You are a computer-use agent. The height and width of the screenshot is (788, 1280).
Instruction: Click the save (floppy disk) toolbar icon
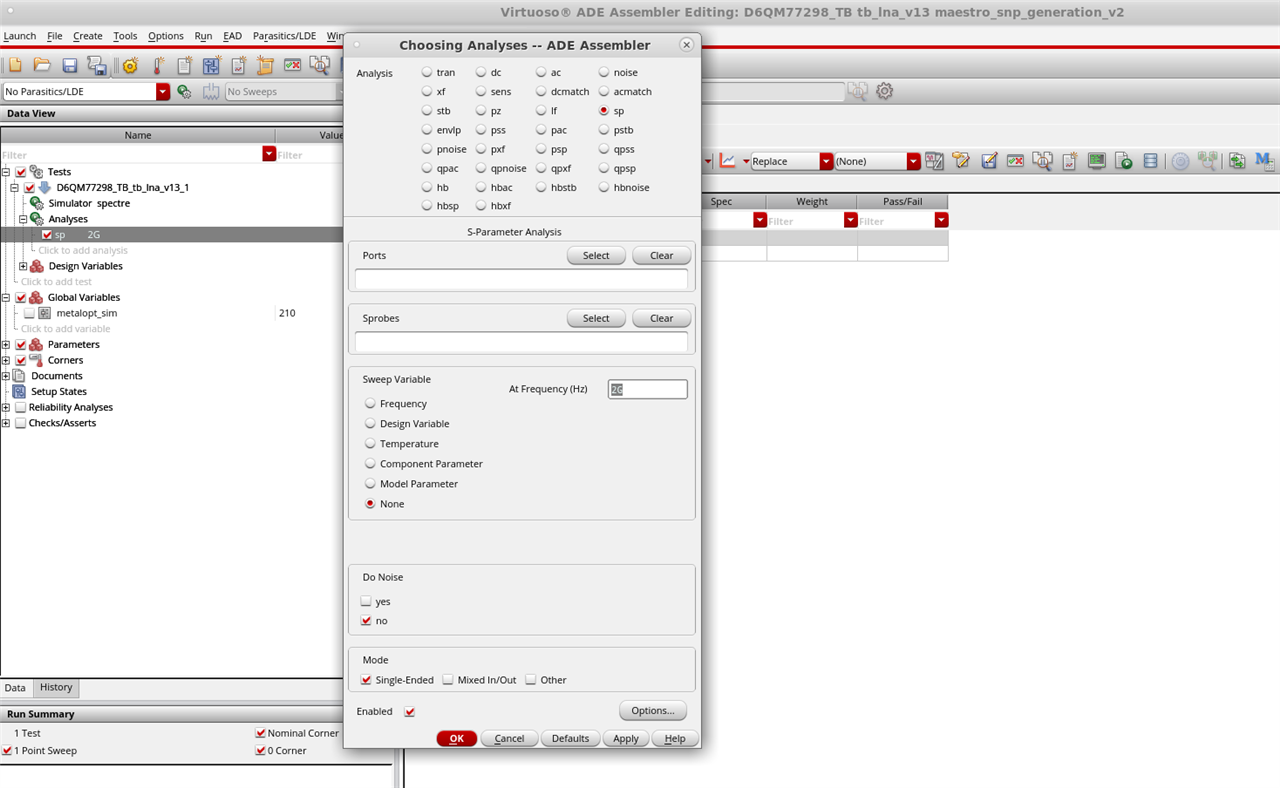70,65
